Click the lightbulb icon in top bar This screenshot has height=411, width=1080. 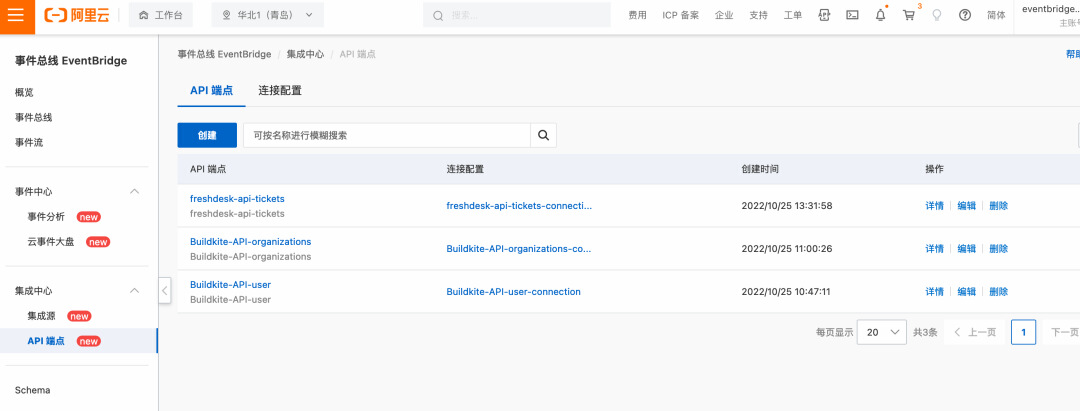(937, 15)
